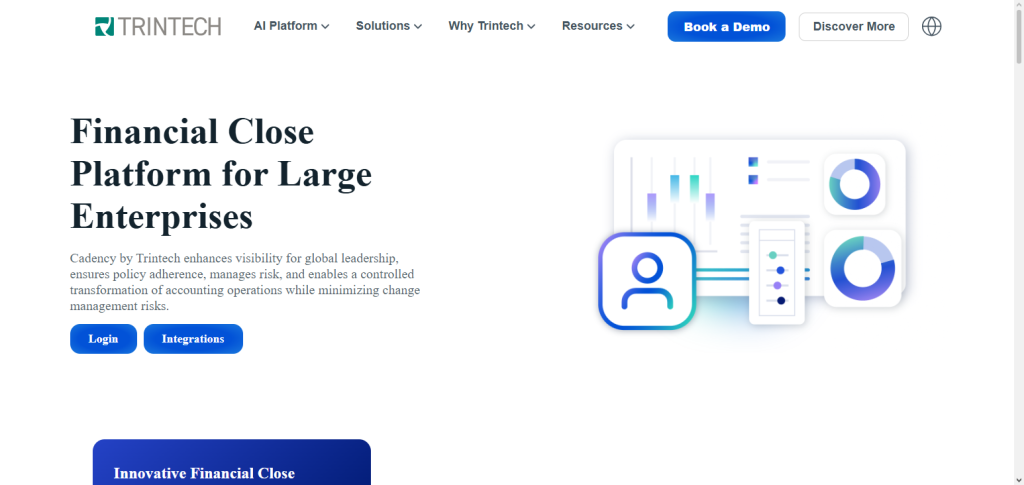Click the Financial Close Platform headline
Image resolution: width=1024 pixels, height=485 pixels.
point(221,174)
